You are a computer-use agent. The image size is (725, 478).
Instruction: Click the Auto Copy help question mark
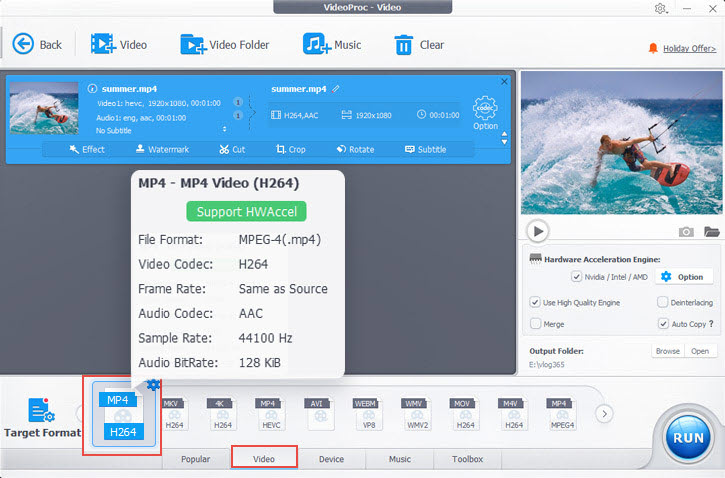click(x=711, y=324)
